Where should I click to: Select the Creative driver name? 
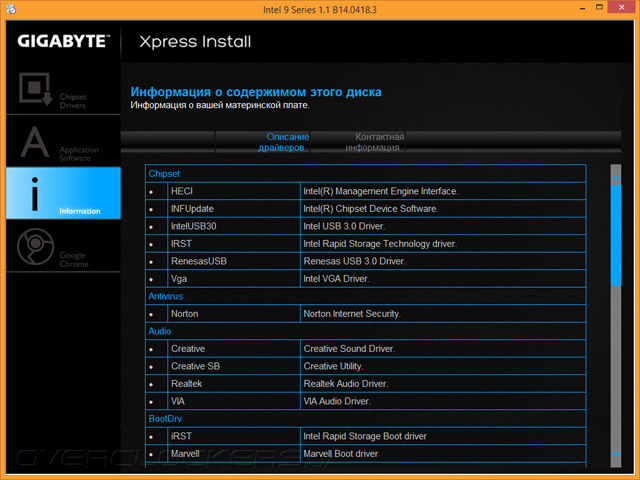pyautogui.click(x=188, y=349)
